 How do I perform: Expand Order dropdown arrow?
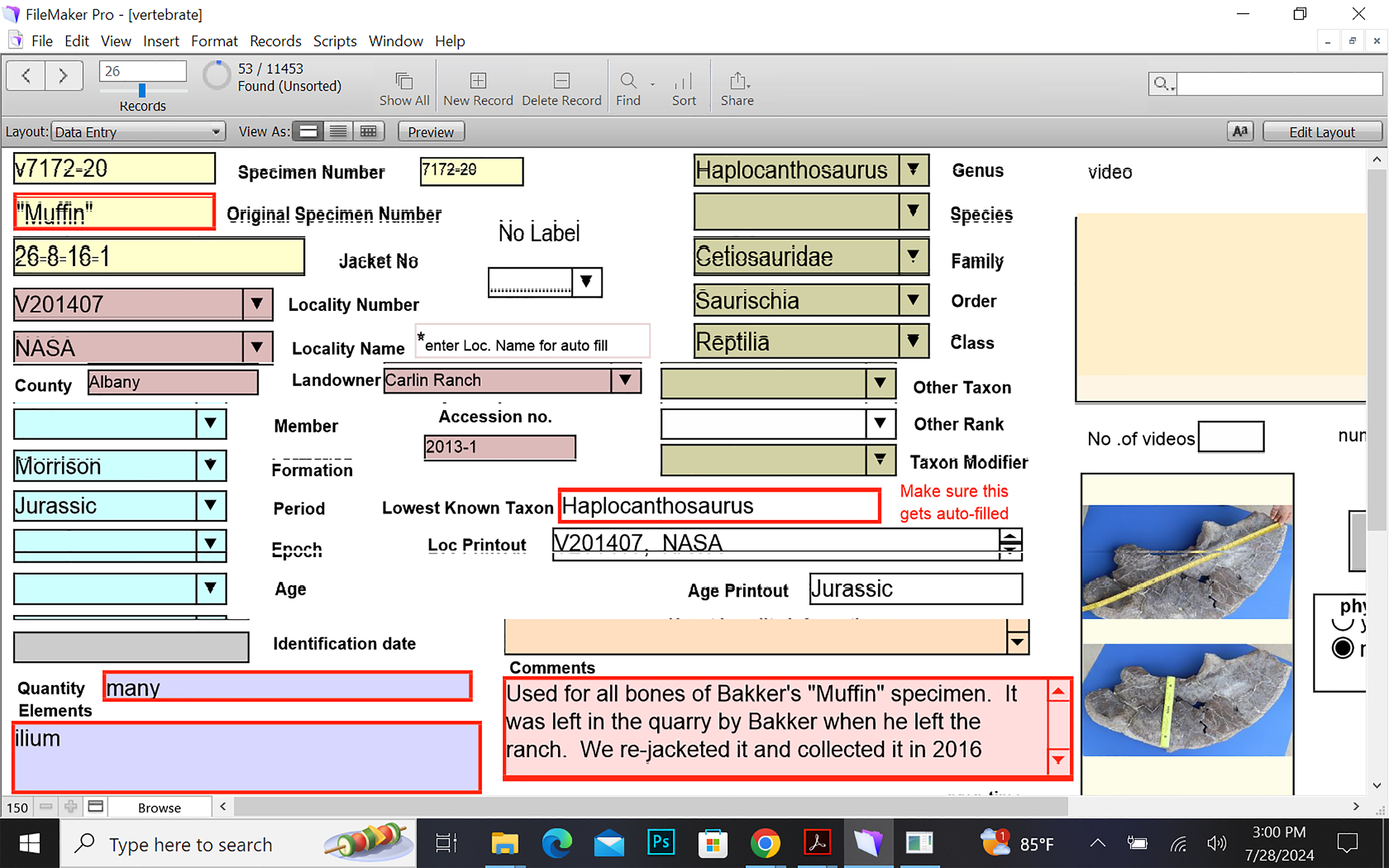(913, 300)
